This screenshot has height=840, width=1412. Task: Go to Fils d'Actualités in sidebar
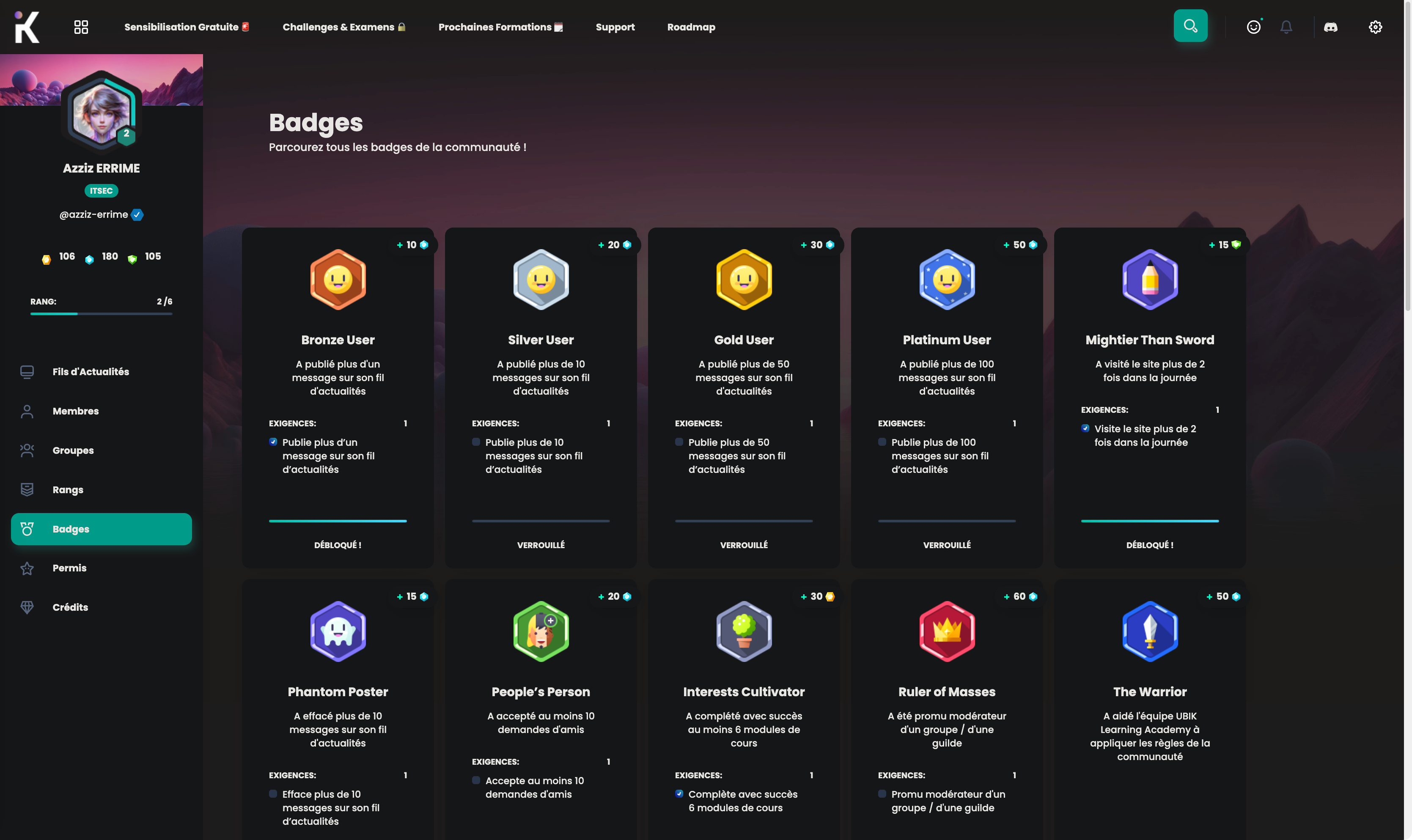(x=101, y=372)
